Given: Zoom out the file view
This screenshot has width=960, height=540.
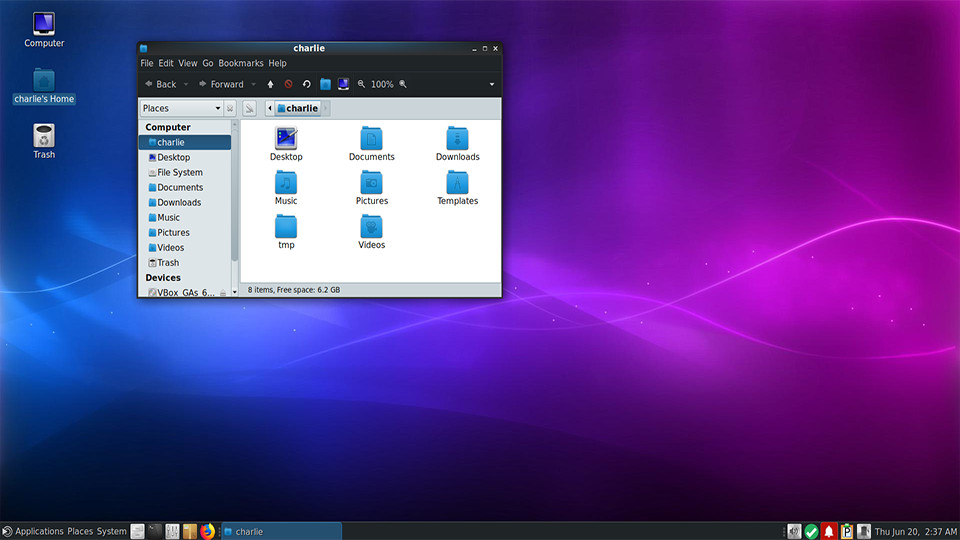Looking at the screenshot, I should 361,84.
